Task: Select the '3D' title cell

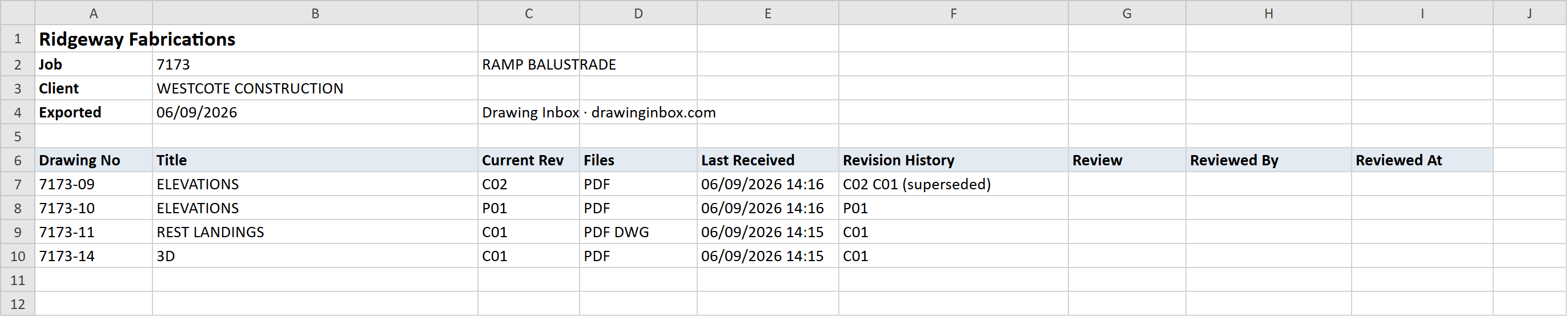Action: coord(315,256)
